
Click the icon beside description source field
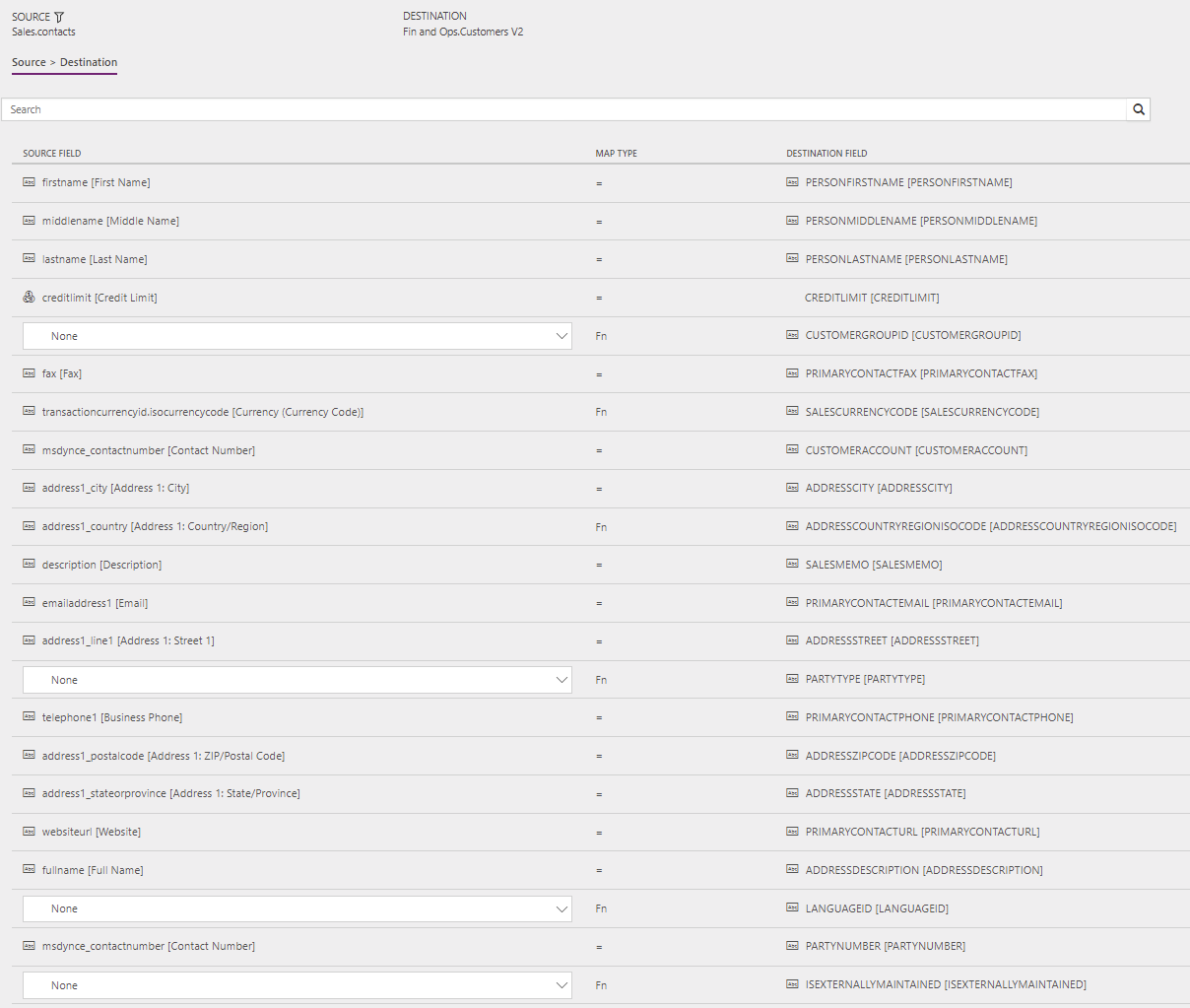[30, 565]
